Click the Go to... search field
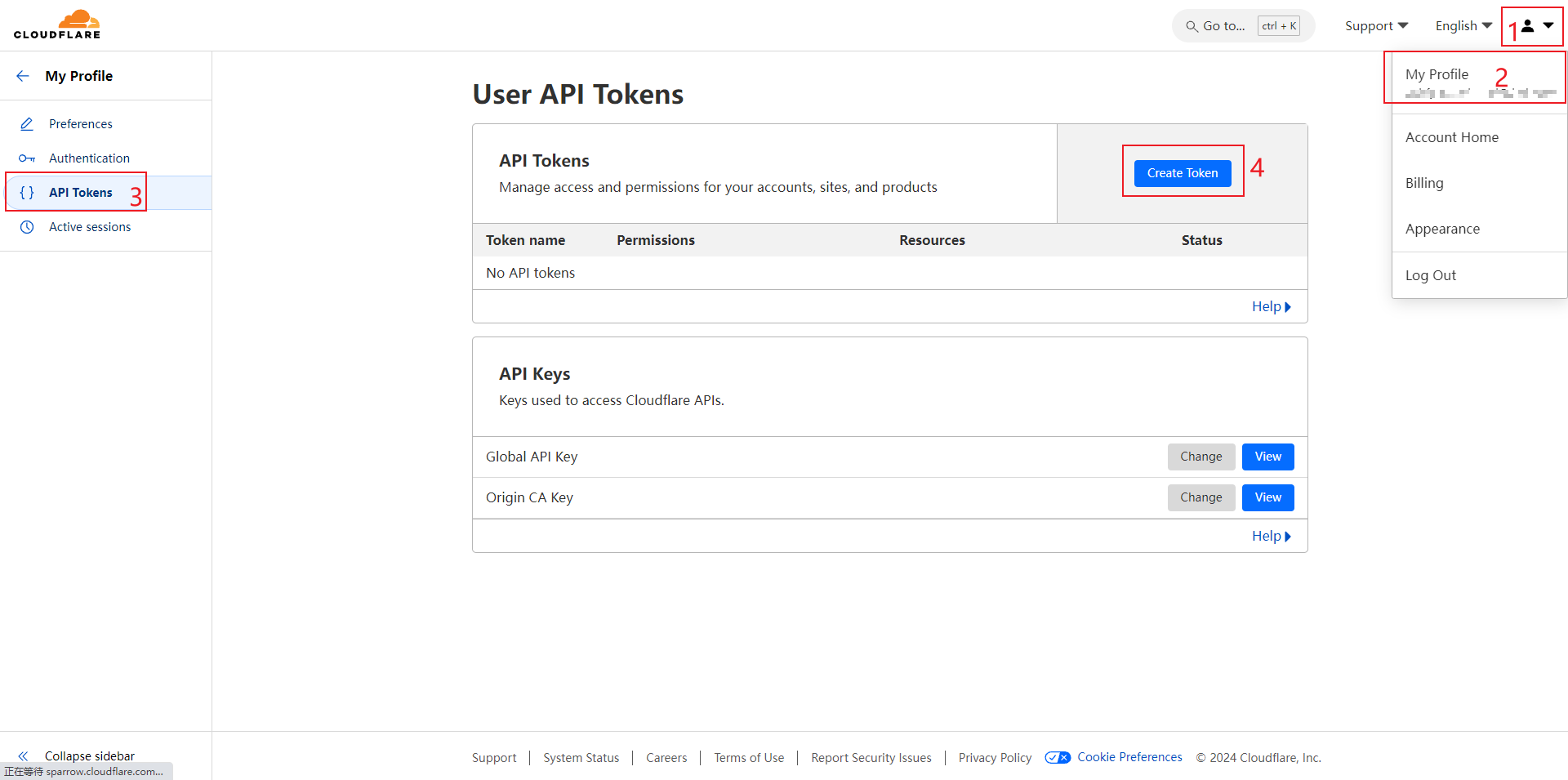The image size is (1568, 780). coord(1244,26)
